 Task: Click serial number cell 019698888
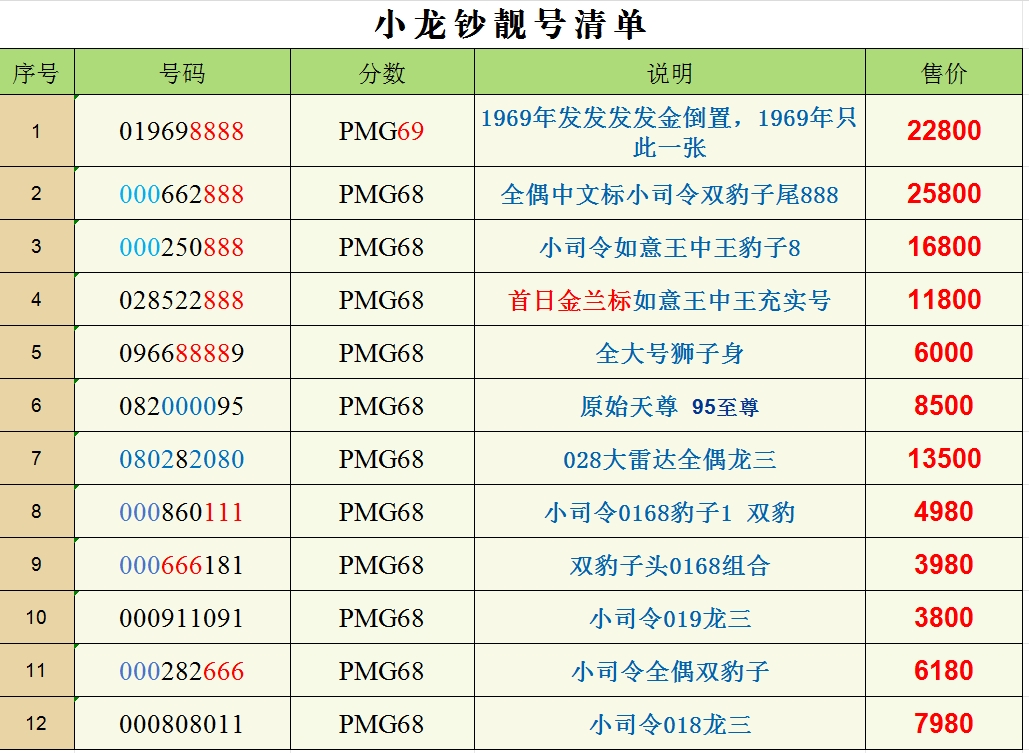tap(182, 131)
